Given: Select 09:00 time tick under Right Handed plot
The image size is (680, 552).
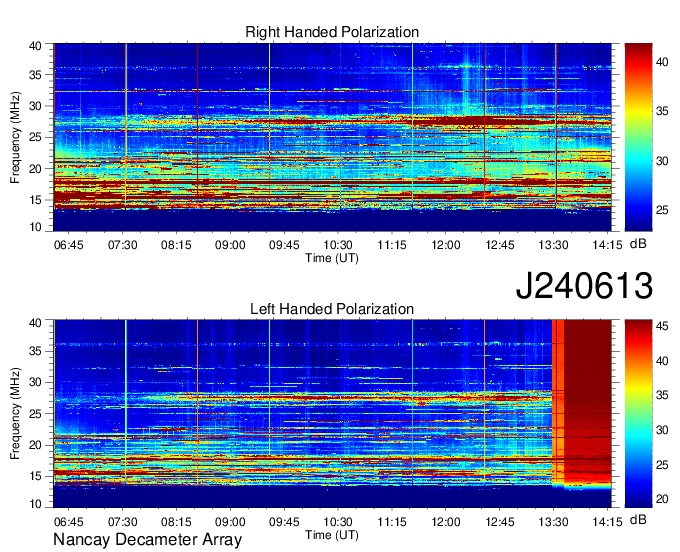Looking at the screenshot, I should click(x=230, y=245).
